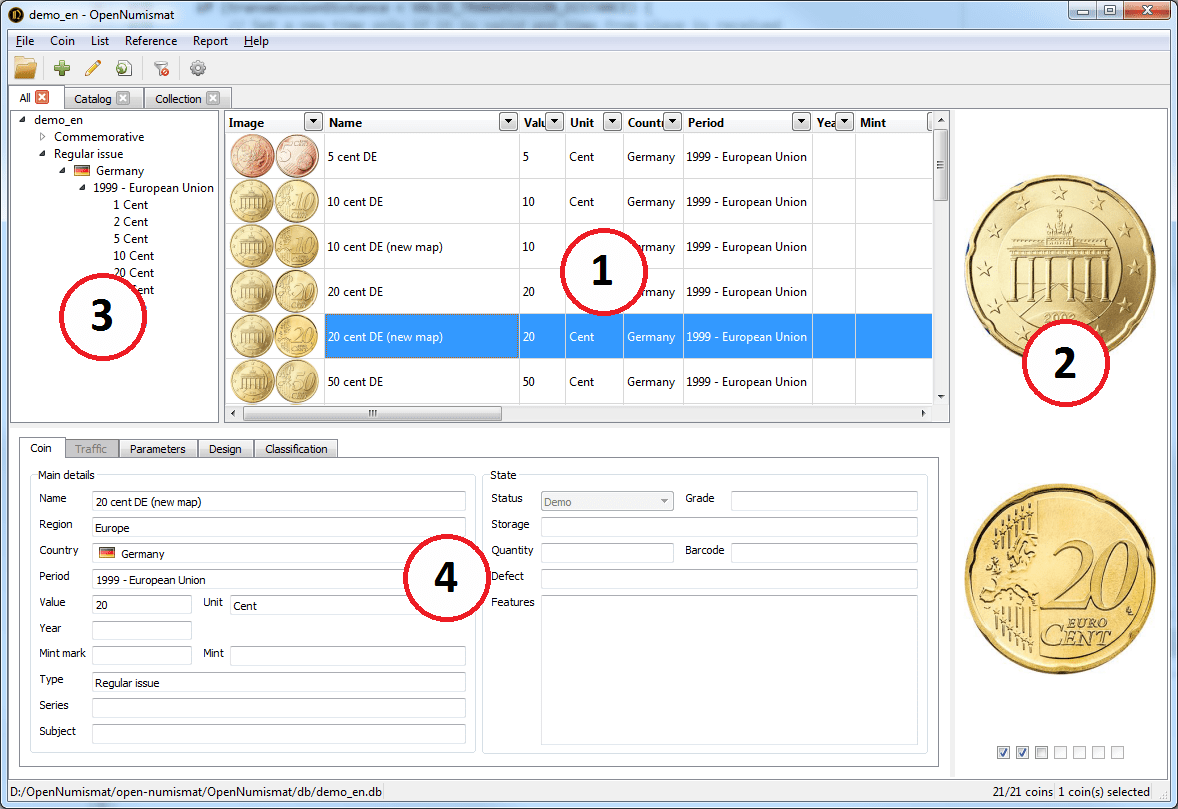Collapse the Germany tree node
1178x809 pixels.
tap(62, 171)
